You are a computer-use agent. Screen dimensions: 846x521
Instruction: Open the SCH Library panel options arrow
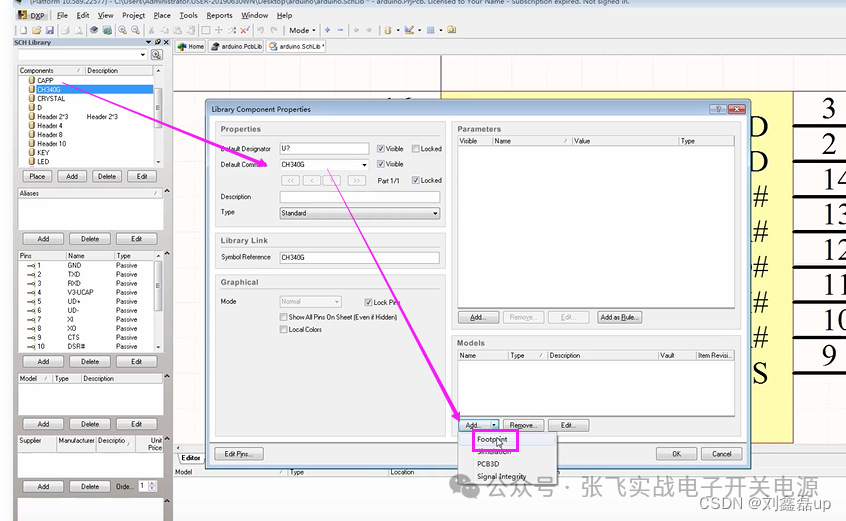pyautogui.click(x=148, y=42)
